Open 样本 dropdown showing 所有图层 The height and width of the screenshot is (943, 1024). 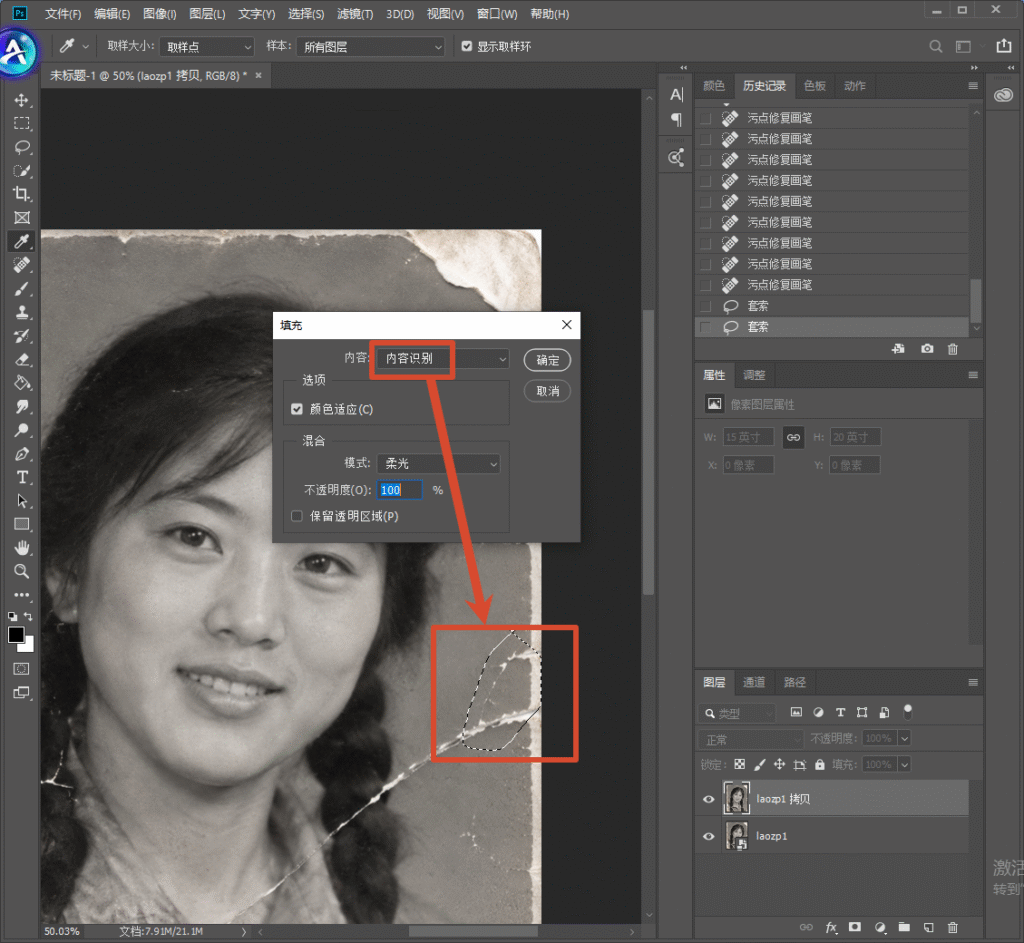point(370,46)
